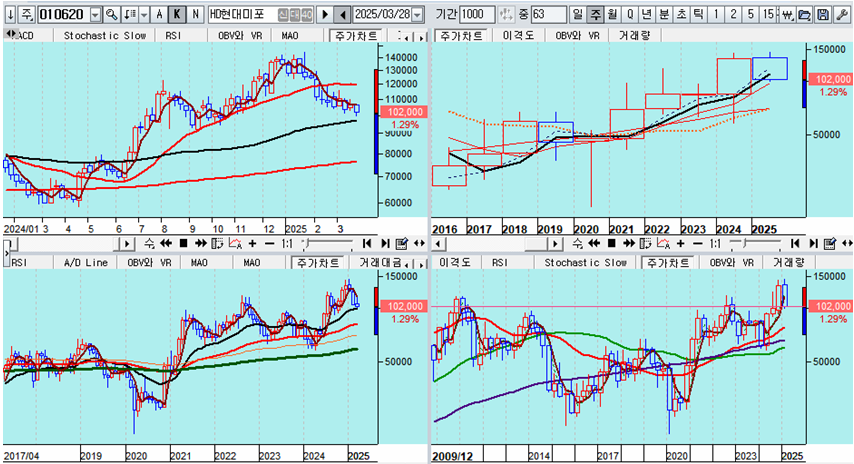Viewport: 854px width, 464px height.
Task: Click the plus zoom-in icon under top-right chart
Action: (679, 243)
